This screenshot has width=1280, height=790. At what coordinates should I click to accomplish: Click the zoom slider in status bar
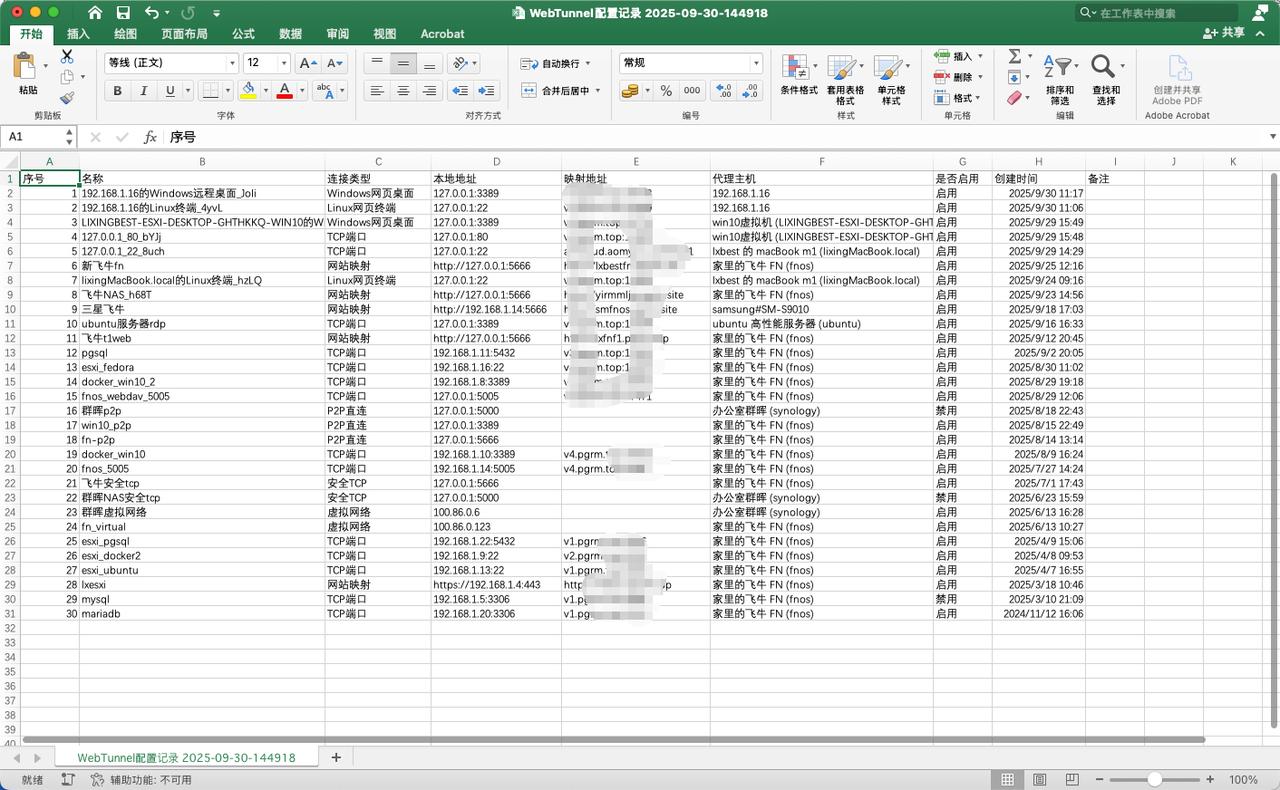point(1154,779)
